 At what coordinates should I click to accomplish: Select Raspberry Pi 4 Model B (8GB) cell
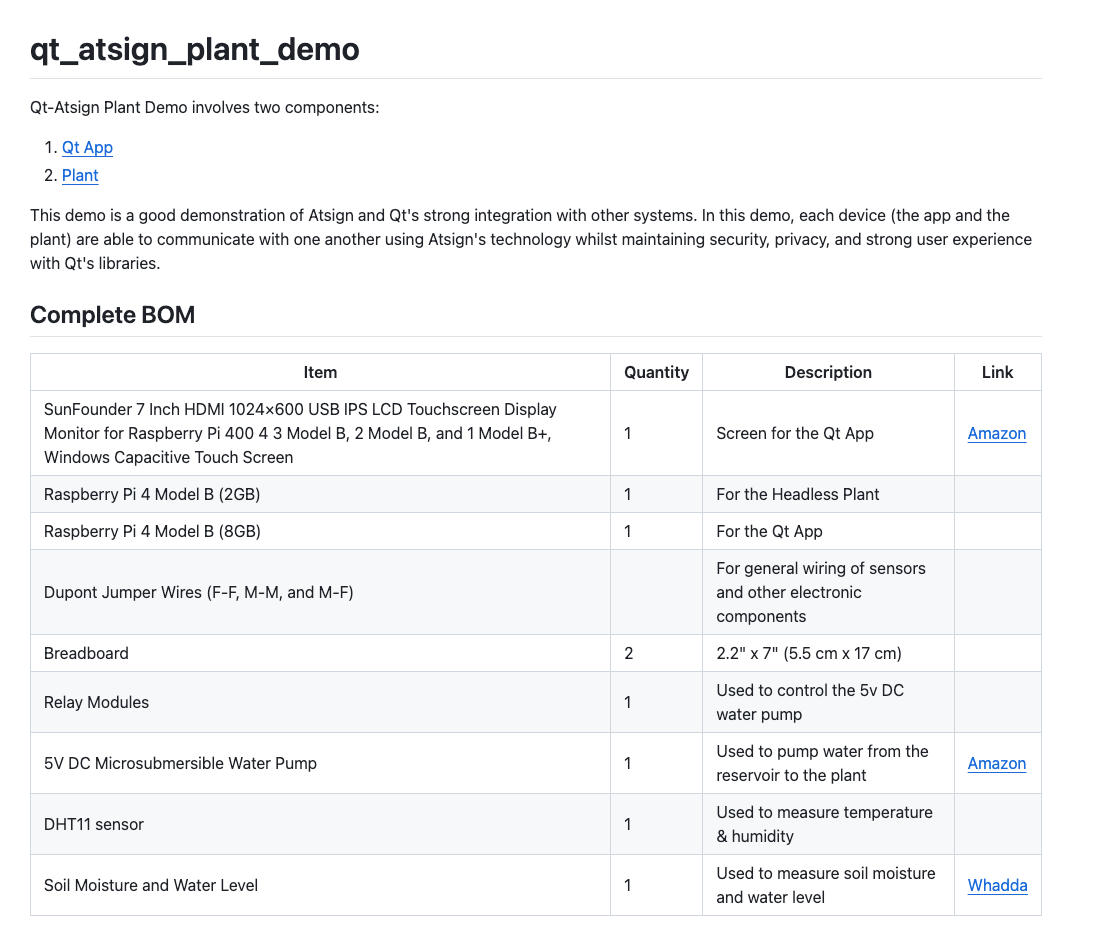320,532
